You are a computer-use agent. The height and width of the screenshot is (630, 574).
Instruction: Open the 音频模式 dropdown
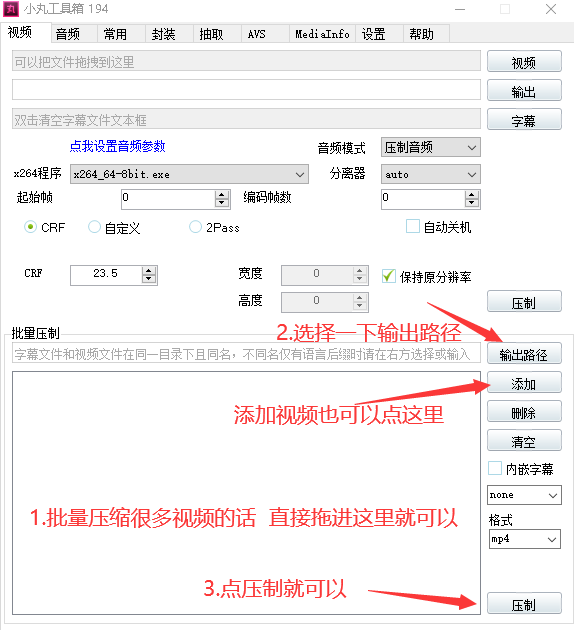click(431, 147)
